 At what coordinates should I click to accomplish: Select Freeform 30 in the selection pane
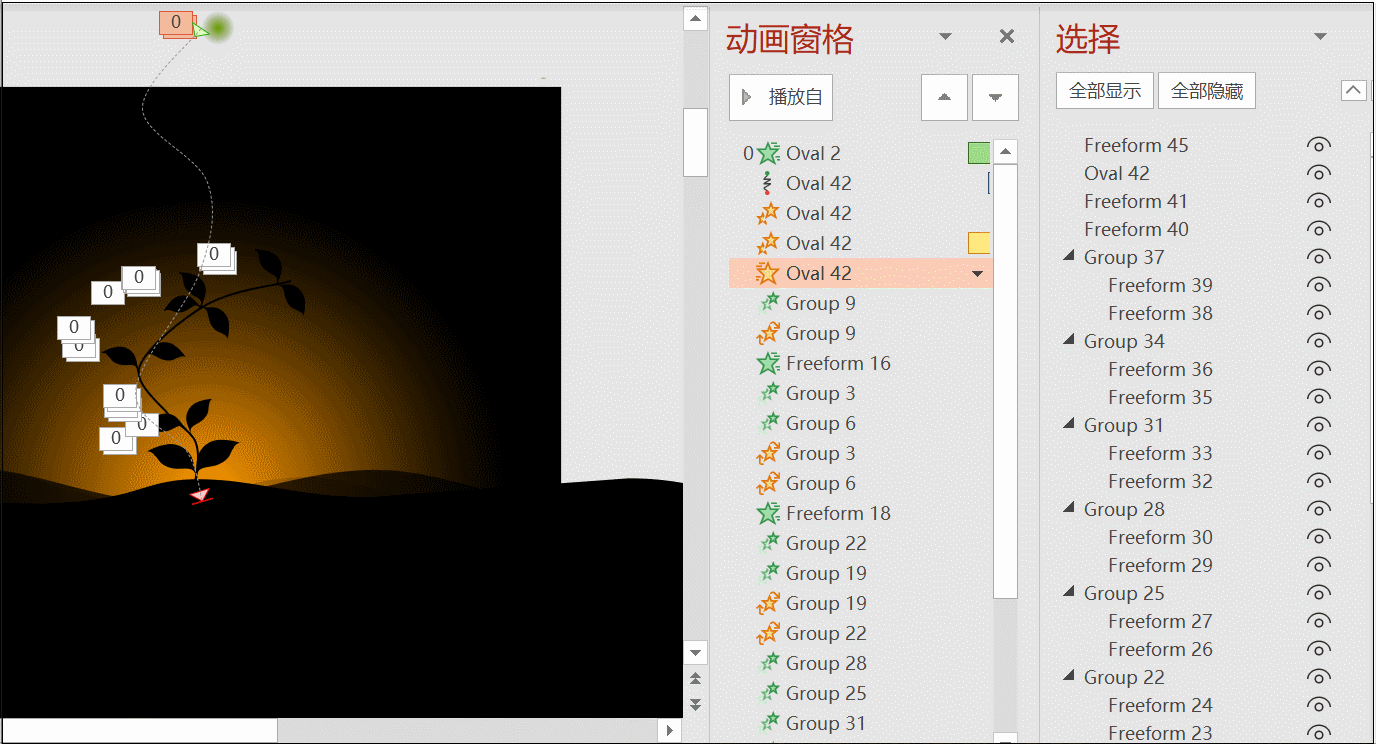click(1160, 537)
